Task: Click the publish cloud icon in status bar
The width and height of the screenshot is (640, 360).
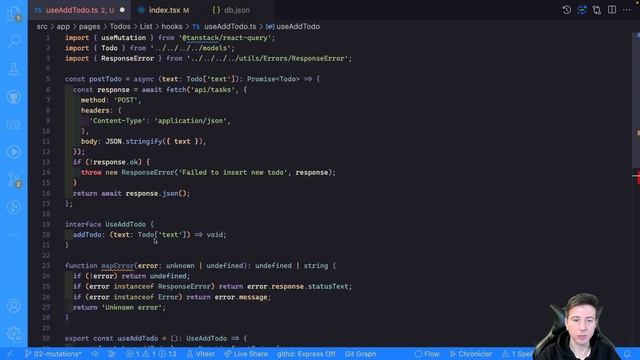Action: (x=95, y=354)
